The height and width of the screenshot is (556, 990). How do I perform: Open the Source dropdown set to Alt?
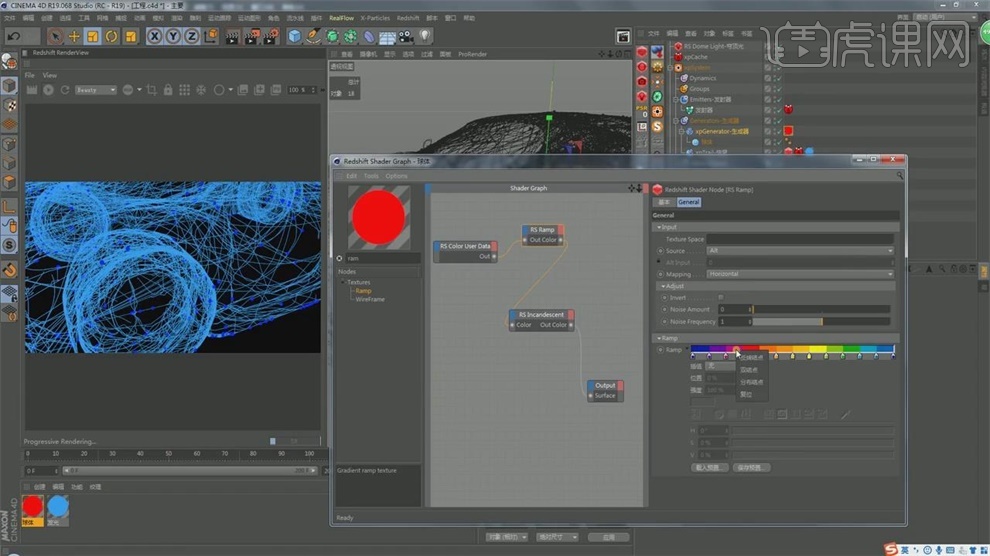[x=800, y=251]
